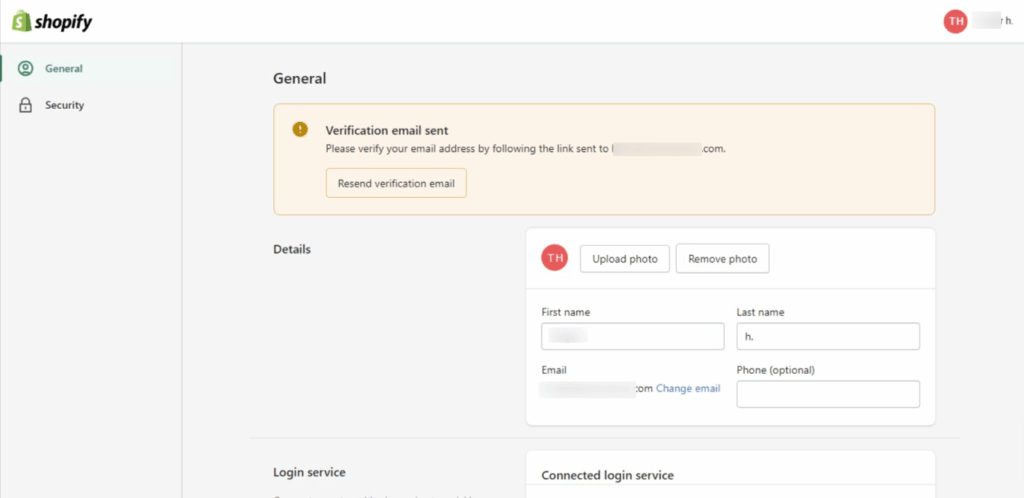Focus the First name input field
Image resolution: width=1024 pixels, height=498 pixels.
tap(632, 336)
